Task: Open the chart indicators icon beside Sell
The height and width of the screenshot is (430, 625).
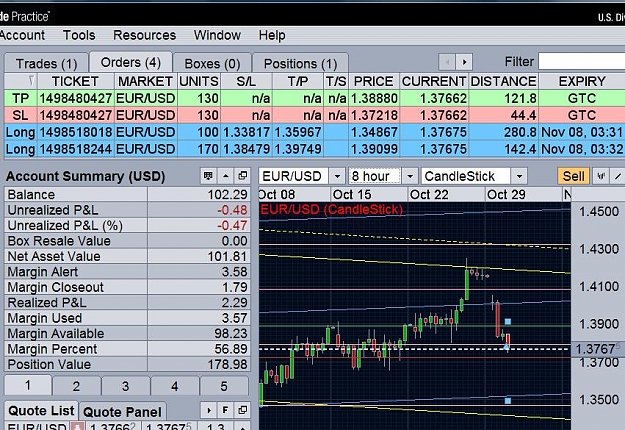Action: pyautogui.click(x=601, y=176)
